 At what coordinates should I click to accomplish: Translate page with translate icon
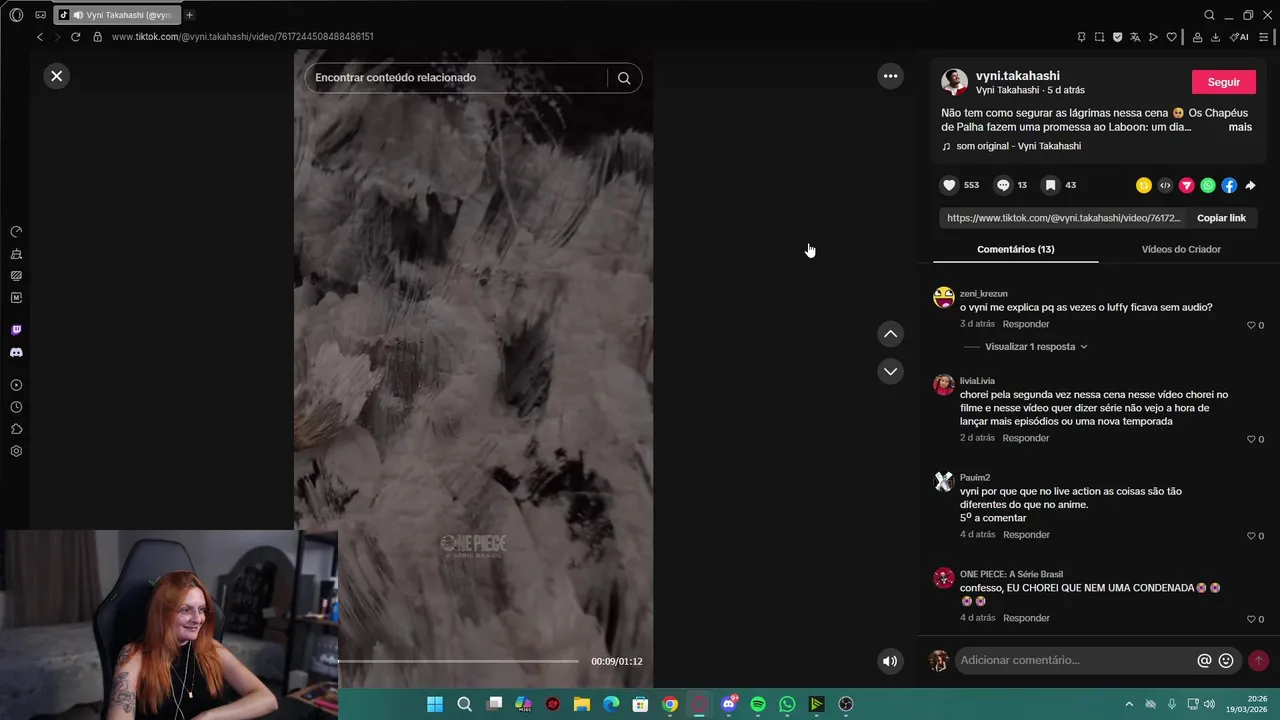(1135, 37)
